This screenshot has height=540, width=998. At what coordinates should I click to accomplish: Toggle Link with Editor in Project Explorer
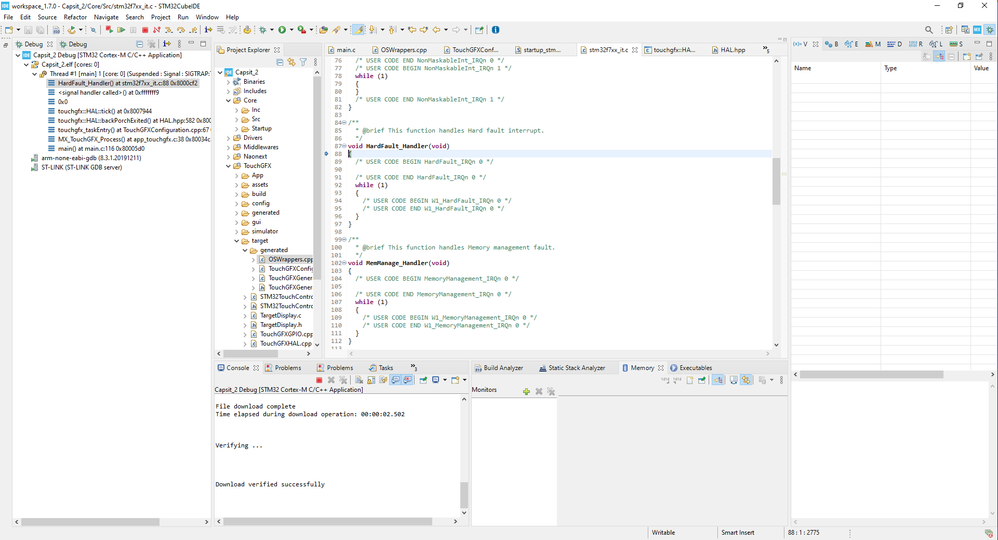coord(291,62)
